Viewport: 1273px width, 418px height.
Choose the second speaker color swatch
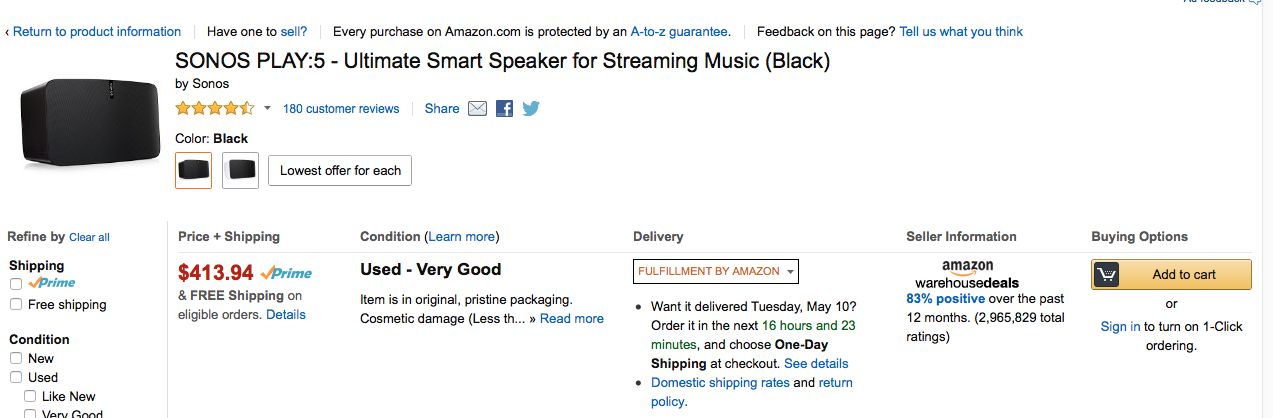[x=240, y=170]
